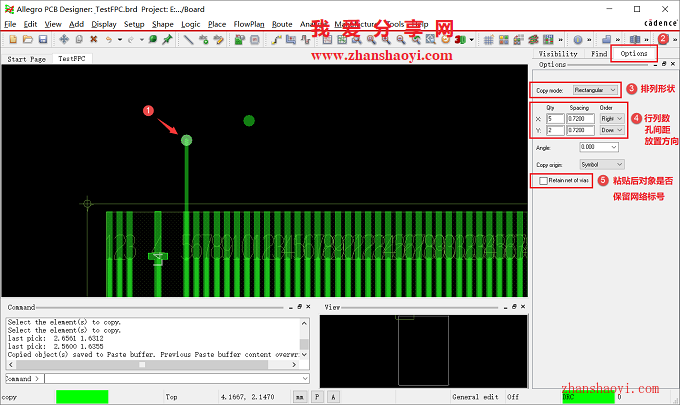Click the command log scroll-up arrow
680x405 pixels.
click(304, 323)
